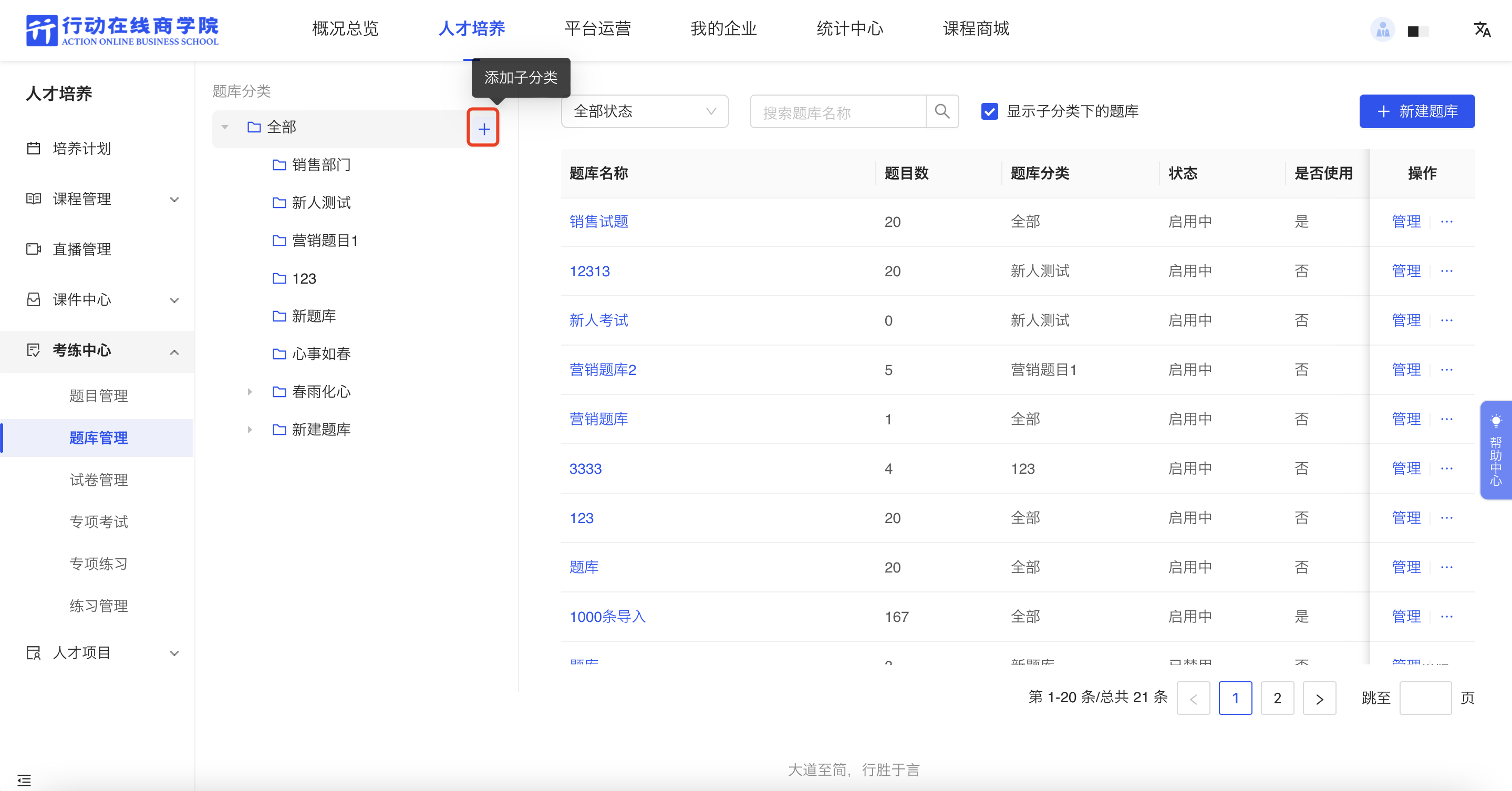Click the 行动在线商学院 logo

(122, 30)
